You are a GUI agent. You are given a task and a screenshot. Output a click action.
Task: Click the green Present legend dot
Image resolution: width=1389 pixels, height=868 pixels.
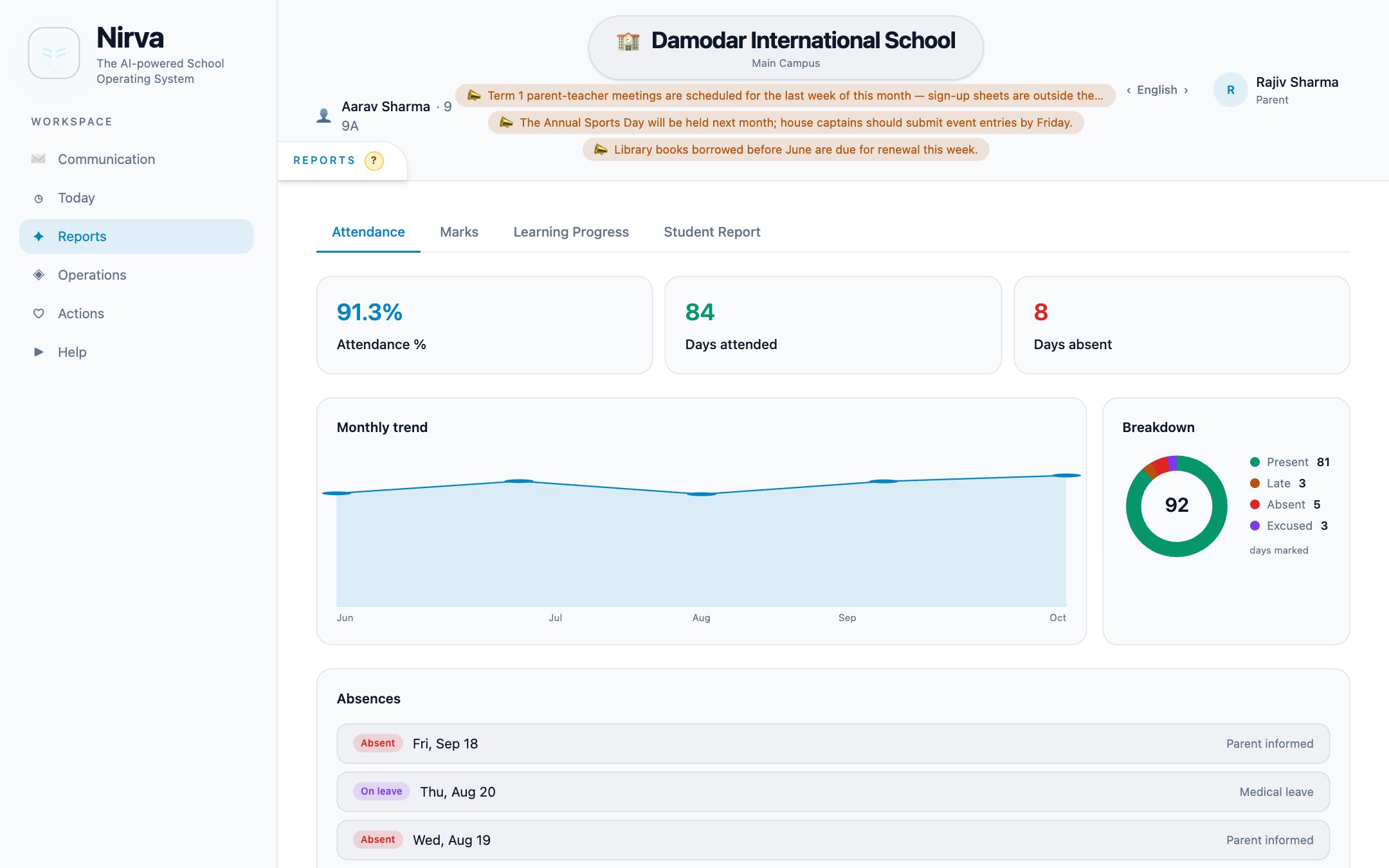click(1255, 462)
